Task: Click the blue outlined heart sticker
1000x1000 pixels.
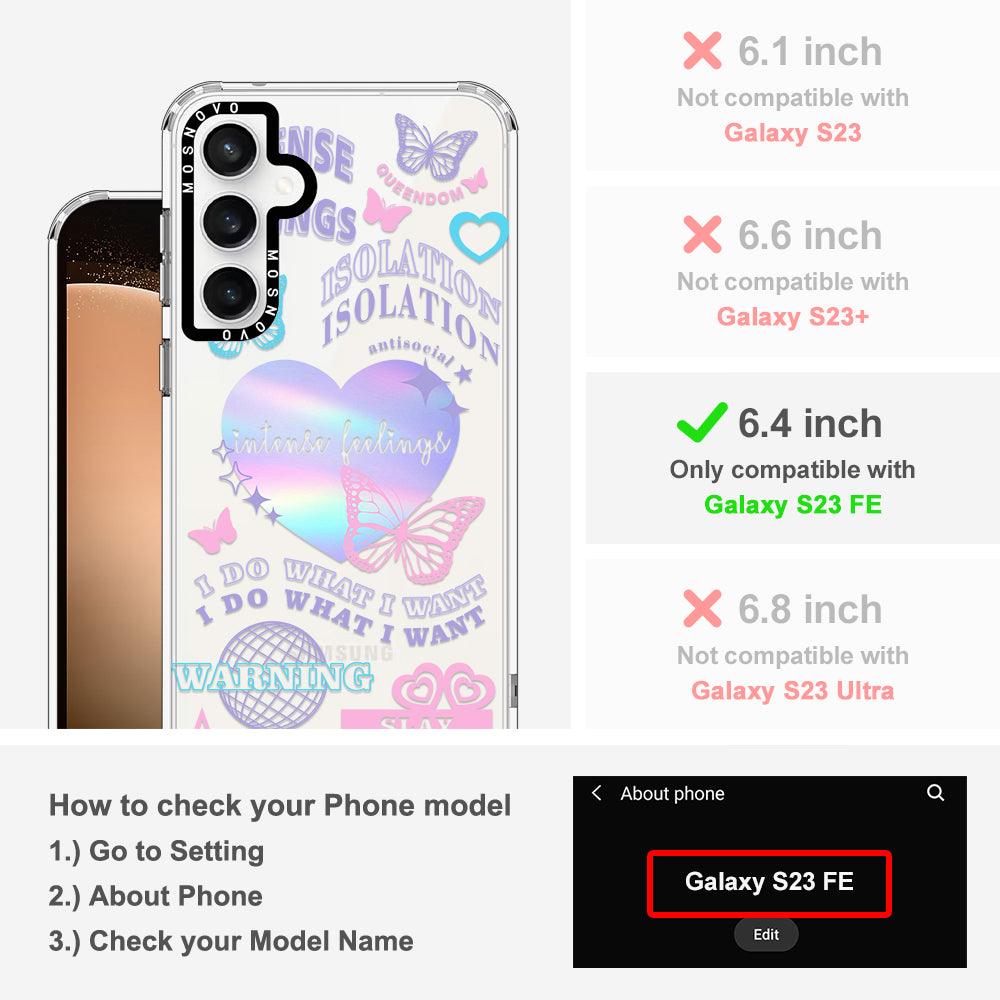Action: coord(479,236)
